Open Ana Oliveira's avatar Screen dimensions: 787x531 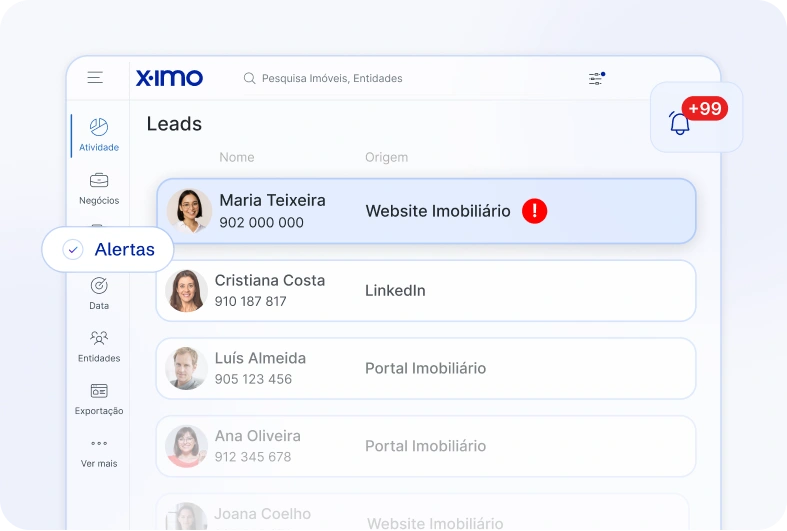[x=186, y=446]
